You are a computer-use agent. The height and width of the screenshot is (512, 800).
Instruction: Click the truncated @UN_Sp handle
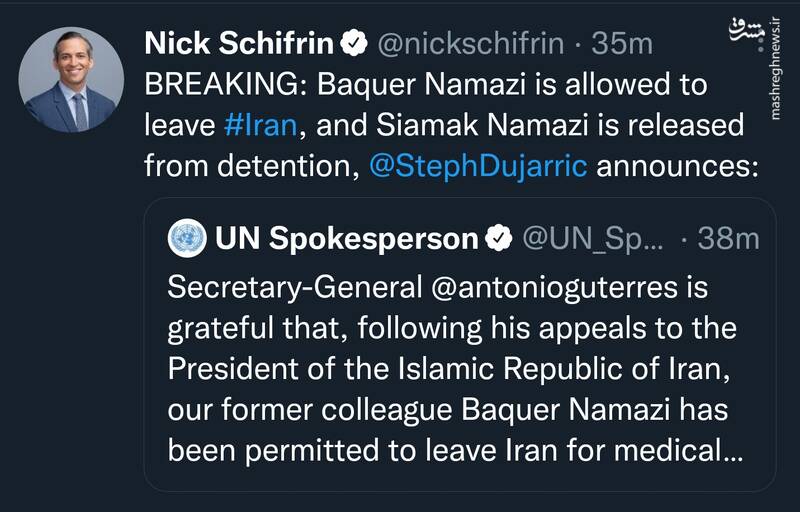592,239
